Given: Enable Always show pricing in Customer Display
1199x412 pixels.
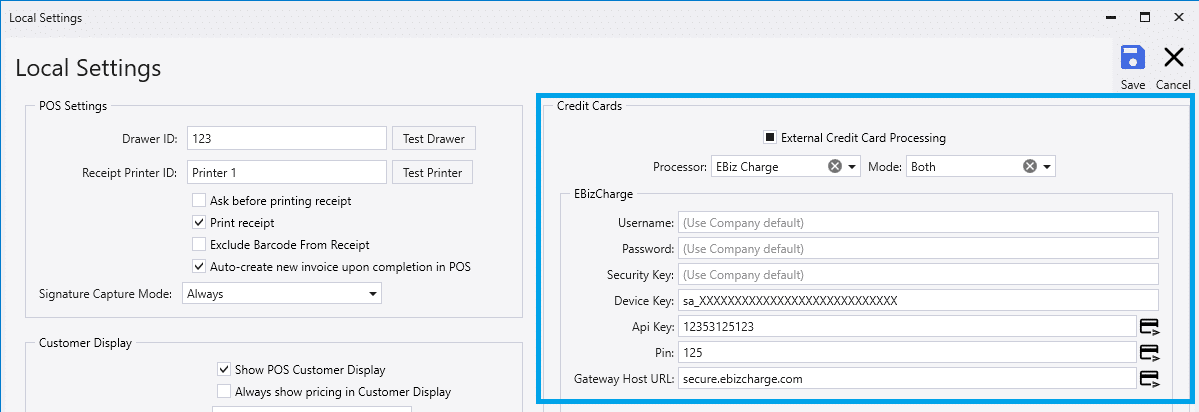Looking at the screenshot, I should click(x=224, y=391).
